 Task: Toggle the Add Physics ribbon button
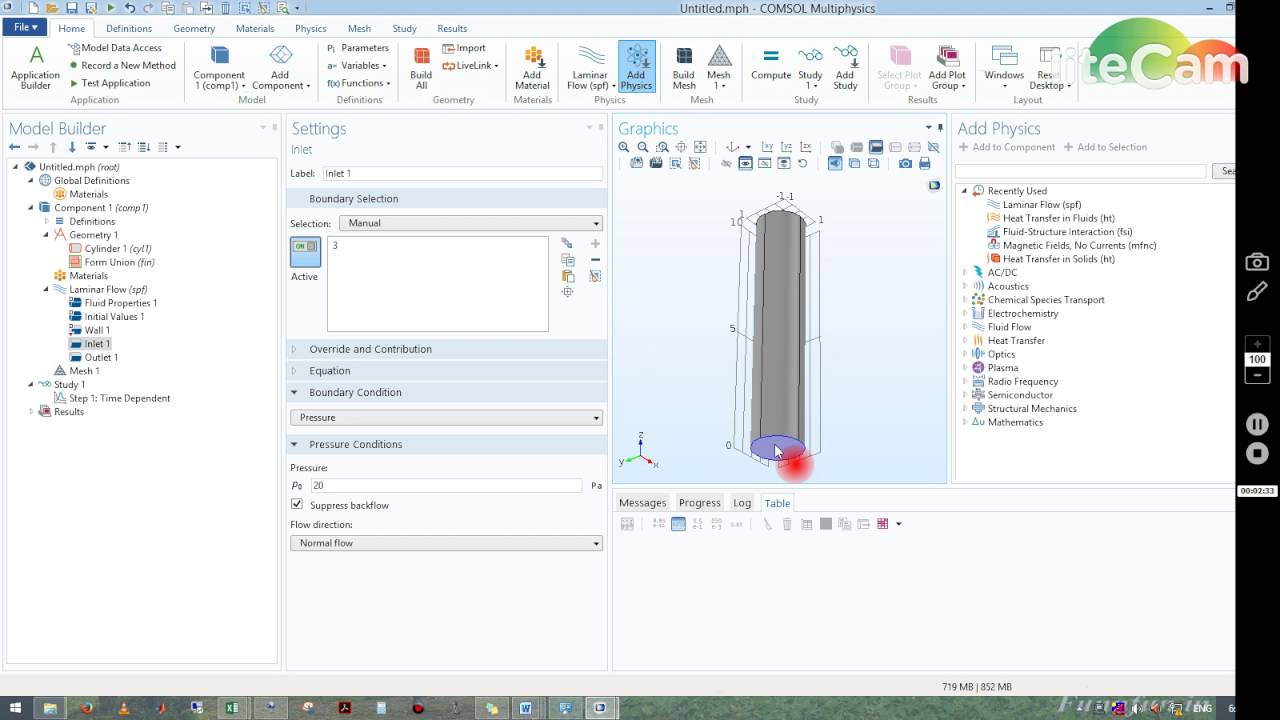coord(636,68)
